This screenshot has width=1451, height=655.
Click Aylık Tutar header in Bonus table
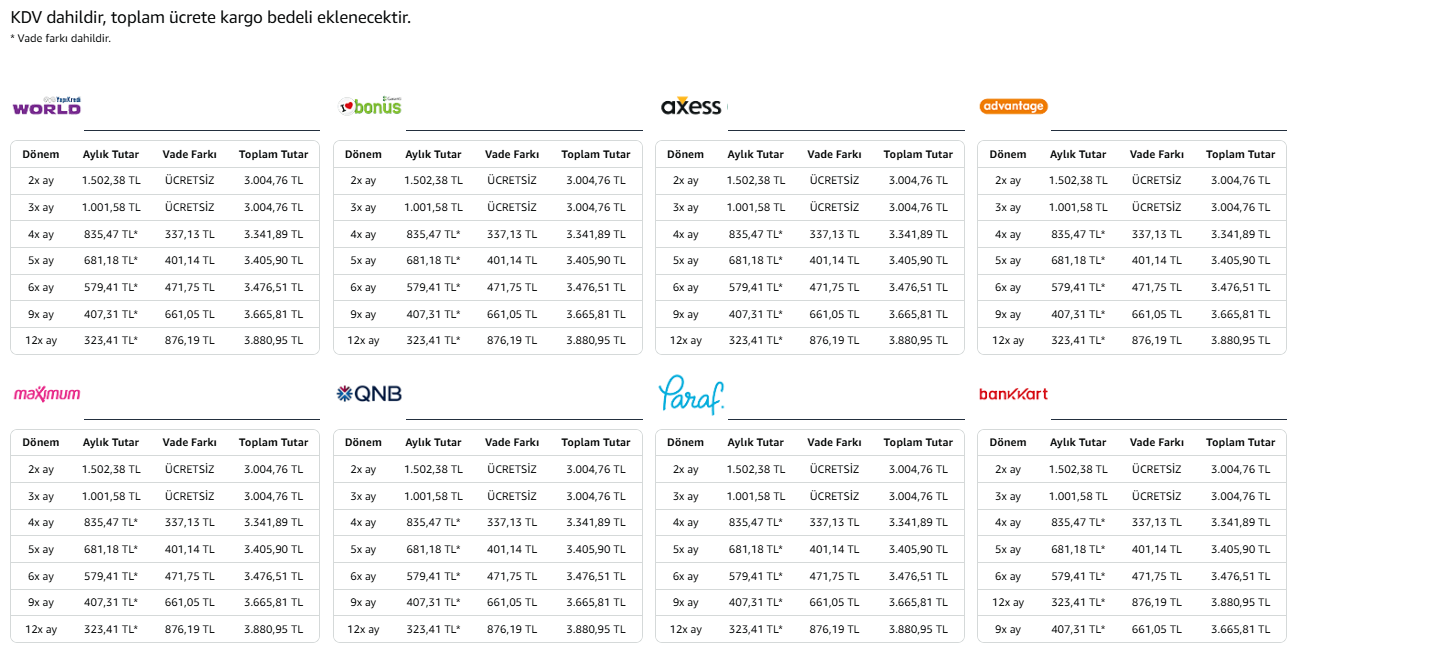click(433, 154)
